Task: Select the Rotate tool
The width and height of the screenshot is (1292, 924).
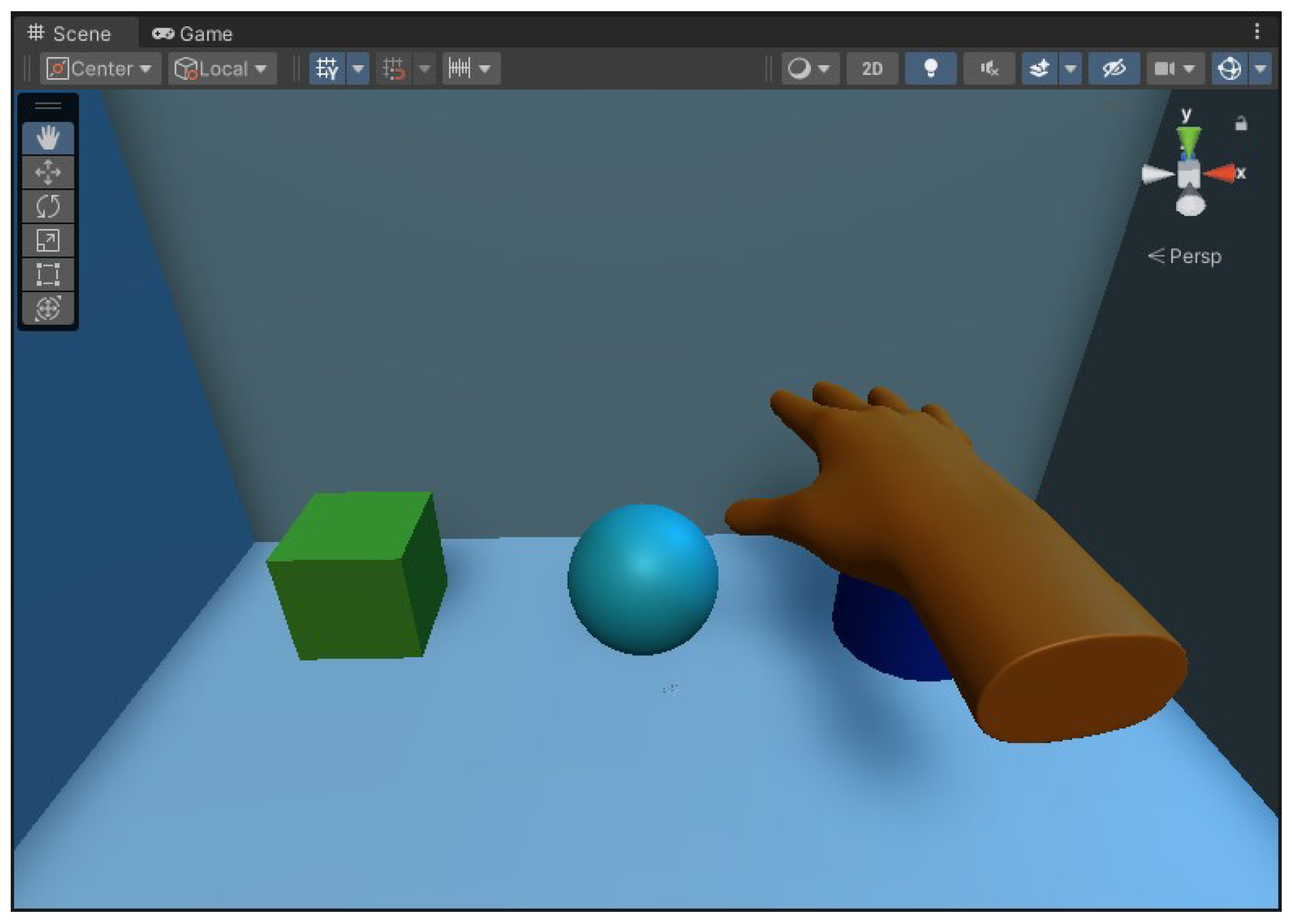Action: tap(48, 206)
